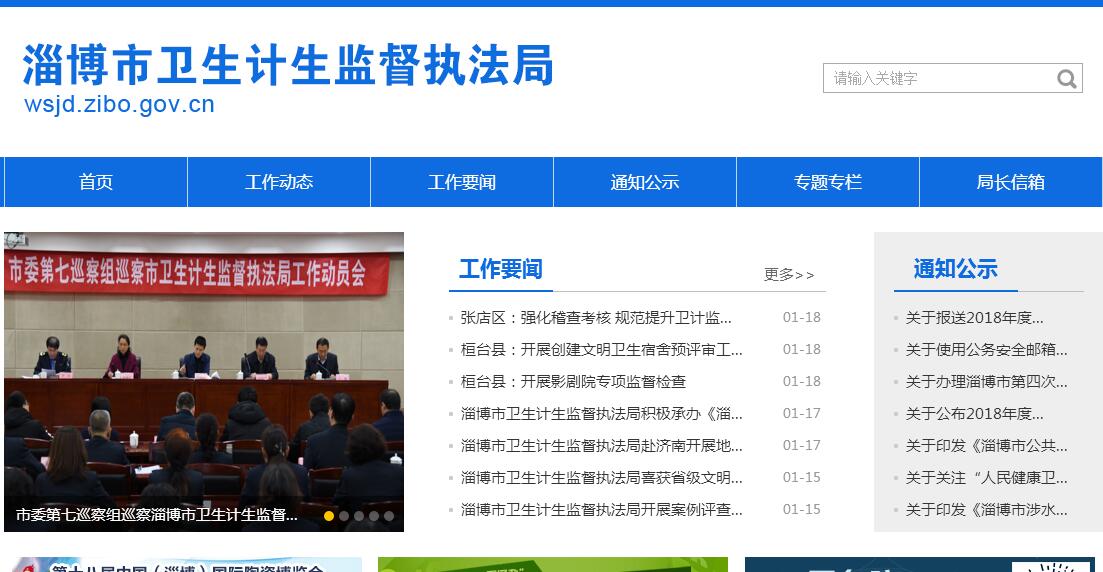The image size is (1103, 572).
Task: View notice 关于关注“人民健康卫...”
Action: 986,478
